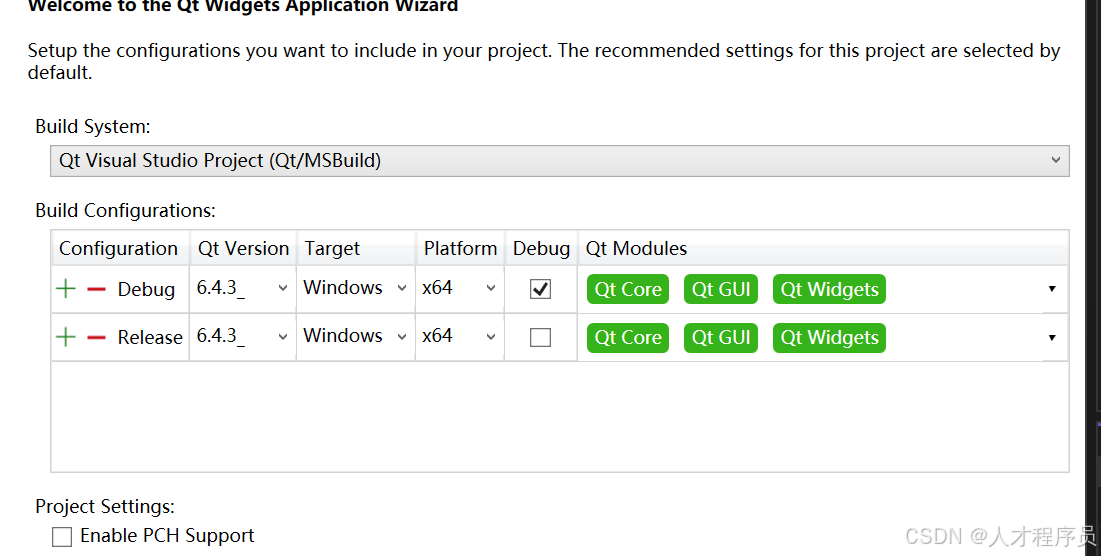Click the Qt GUI module tag in Release row

[x=721, y=337]
